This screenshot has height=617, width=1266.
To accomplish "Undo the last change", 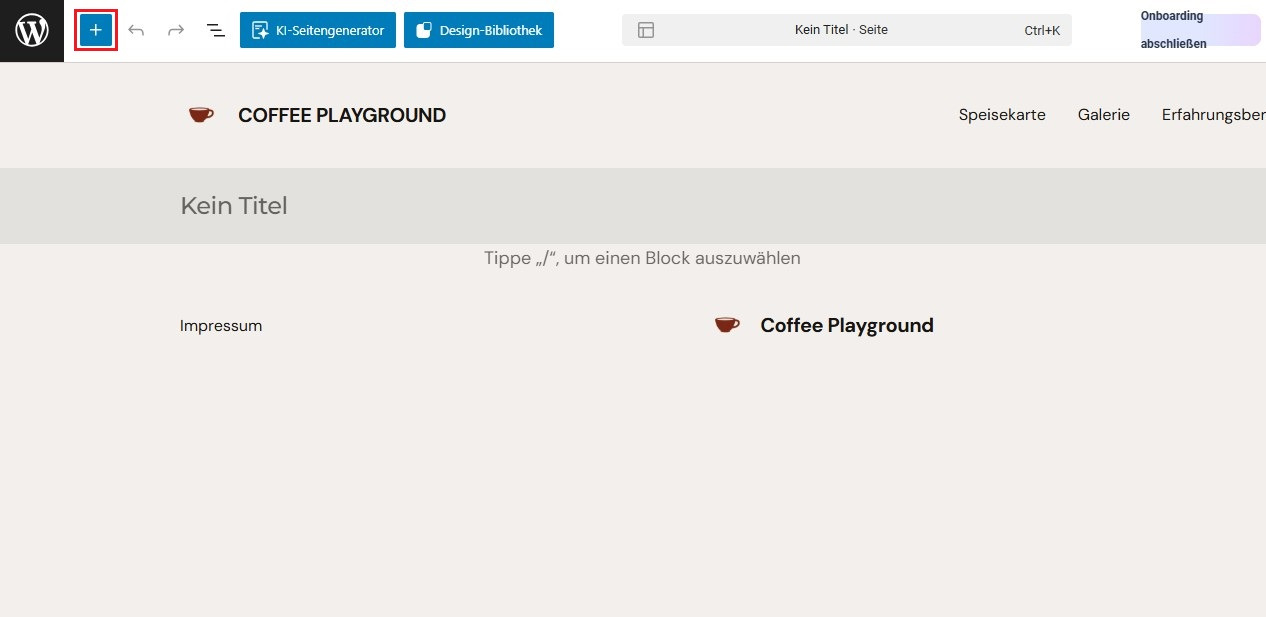I will [x=136, y=30].
